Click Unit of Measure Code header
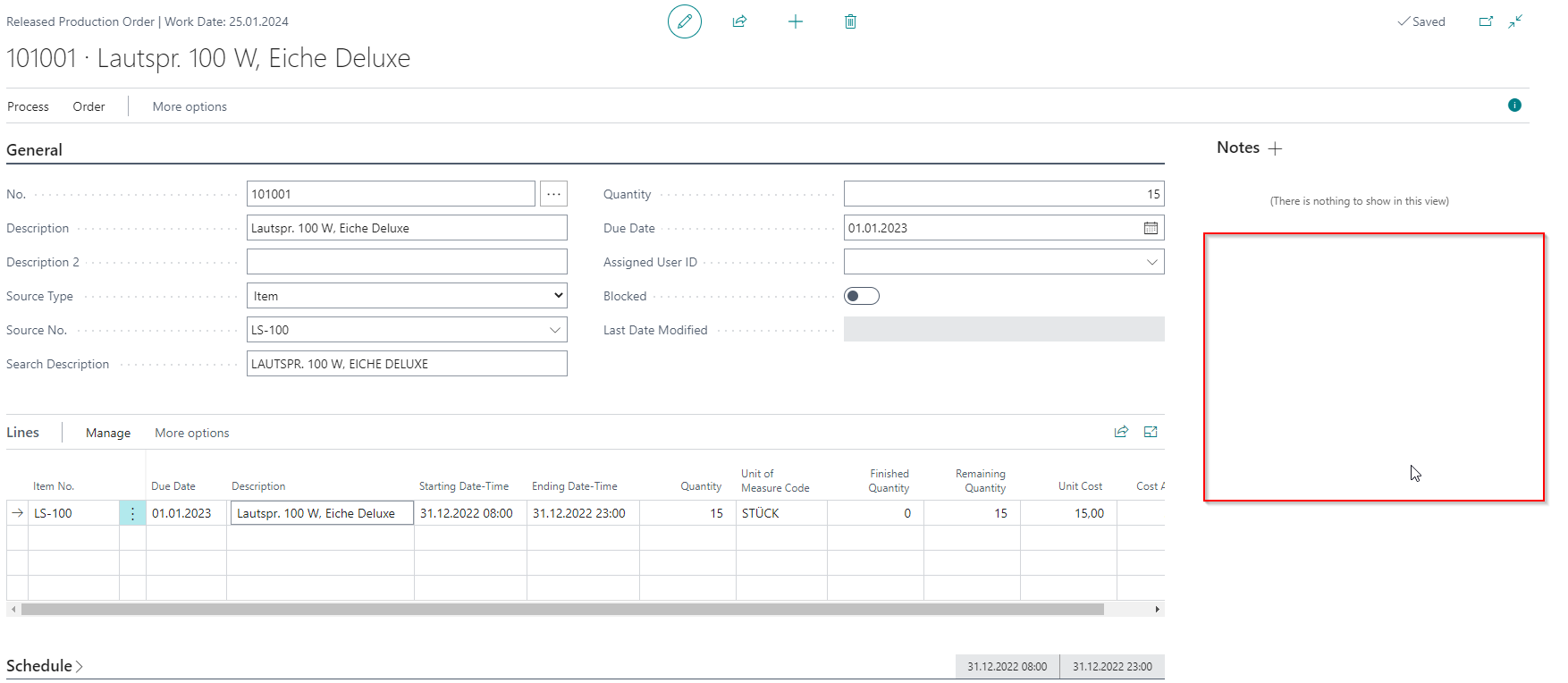 click(x=775, y=481)
